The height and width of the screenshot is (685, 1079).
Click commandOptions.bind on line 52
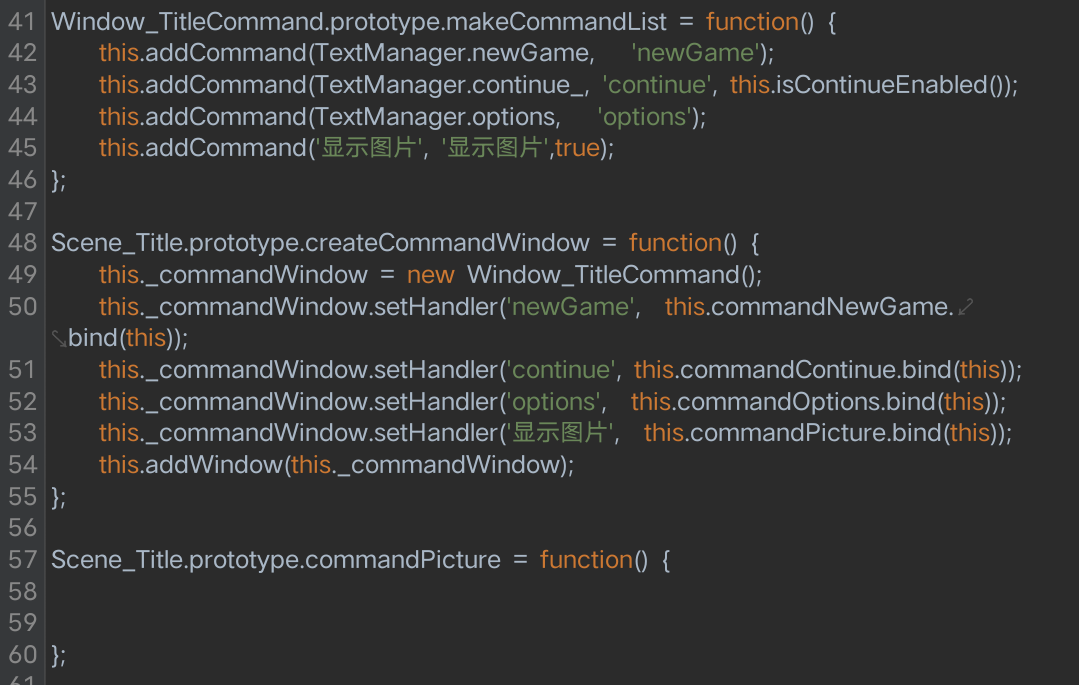pyautogui.click(x=806, y=402)
